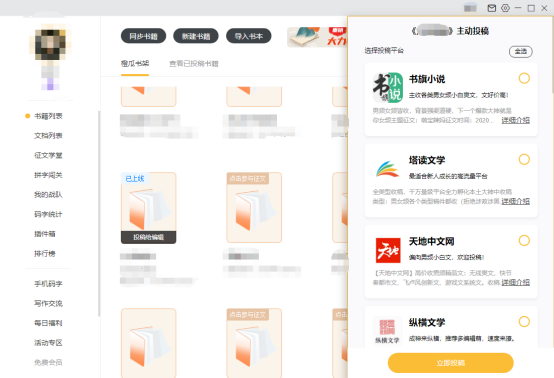The height and width of the screenshot is (378, 554).
Task: Click the 已上线 status tag
Action: tap(135, 179)
